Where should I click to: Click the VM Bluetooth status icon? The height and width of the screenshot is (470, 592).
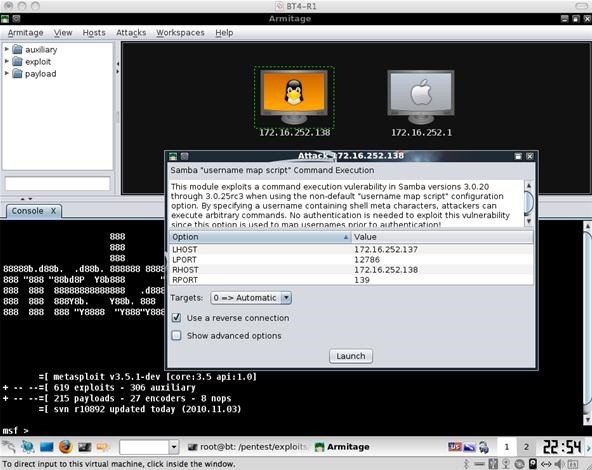[467, 464]
